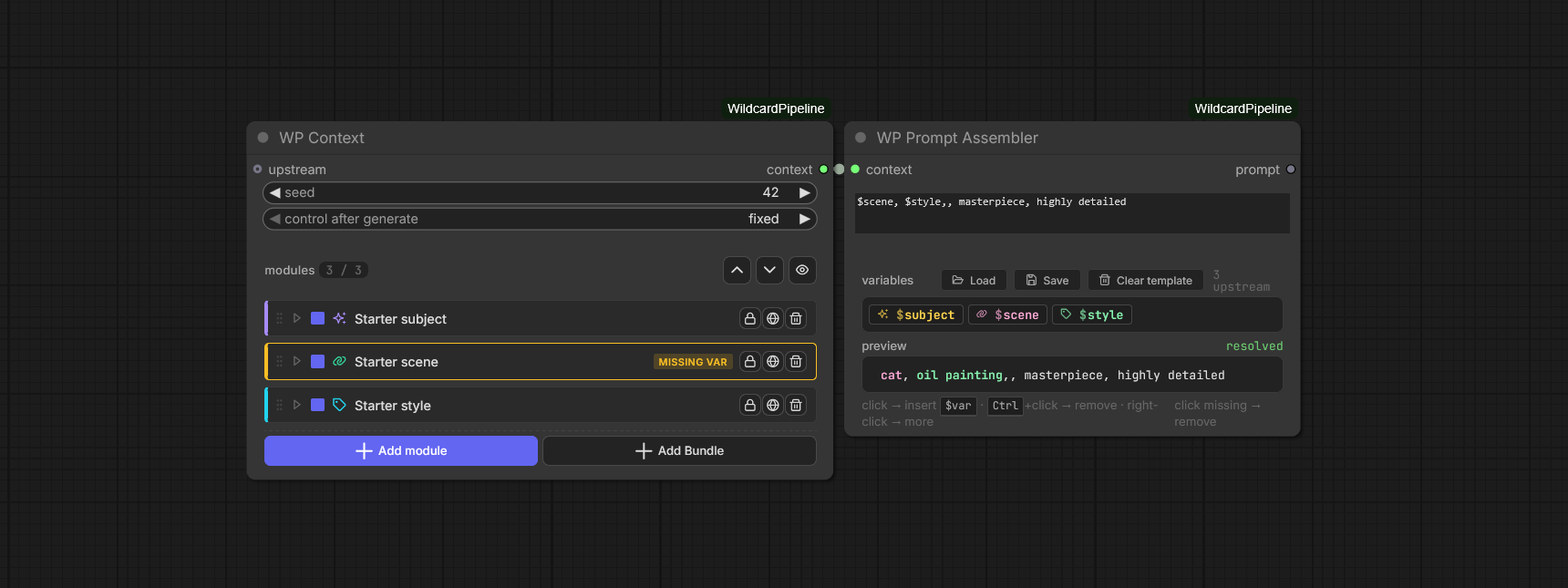Grab the drag handle of Starter style
The height and width of the screenshot is (588, 1568).
(280, 405)
